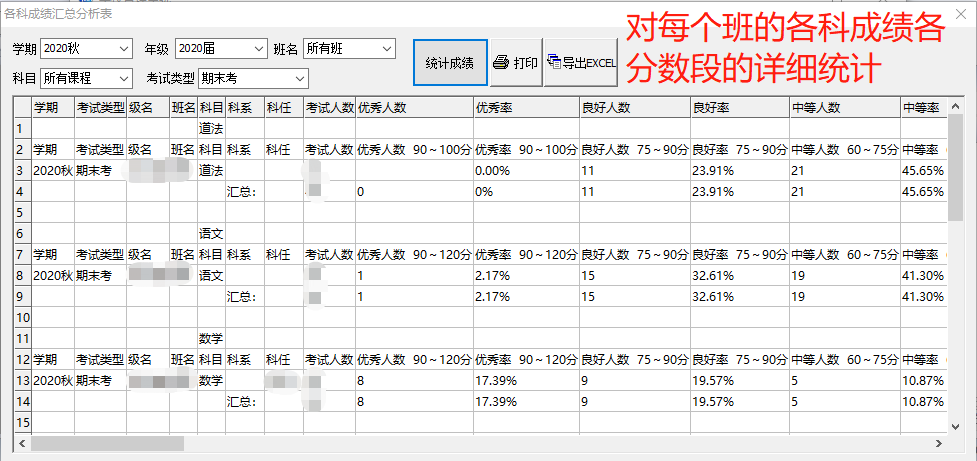Select the 中等人数 column header in the top header row
977x461 pixels.
(845, 108)
